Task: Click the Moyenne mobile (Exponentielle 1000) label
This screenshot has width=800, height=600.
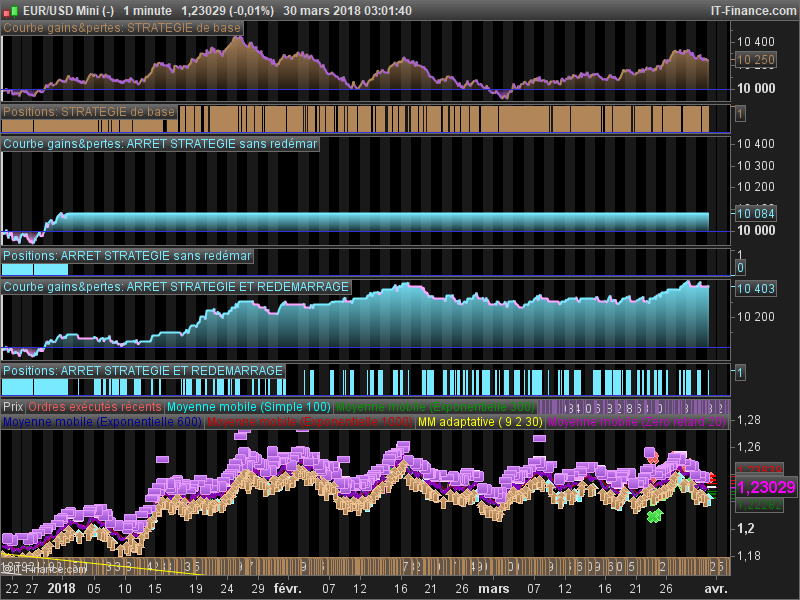Action: (310, 422)
